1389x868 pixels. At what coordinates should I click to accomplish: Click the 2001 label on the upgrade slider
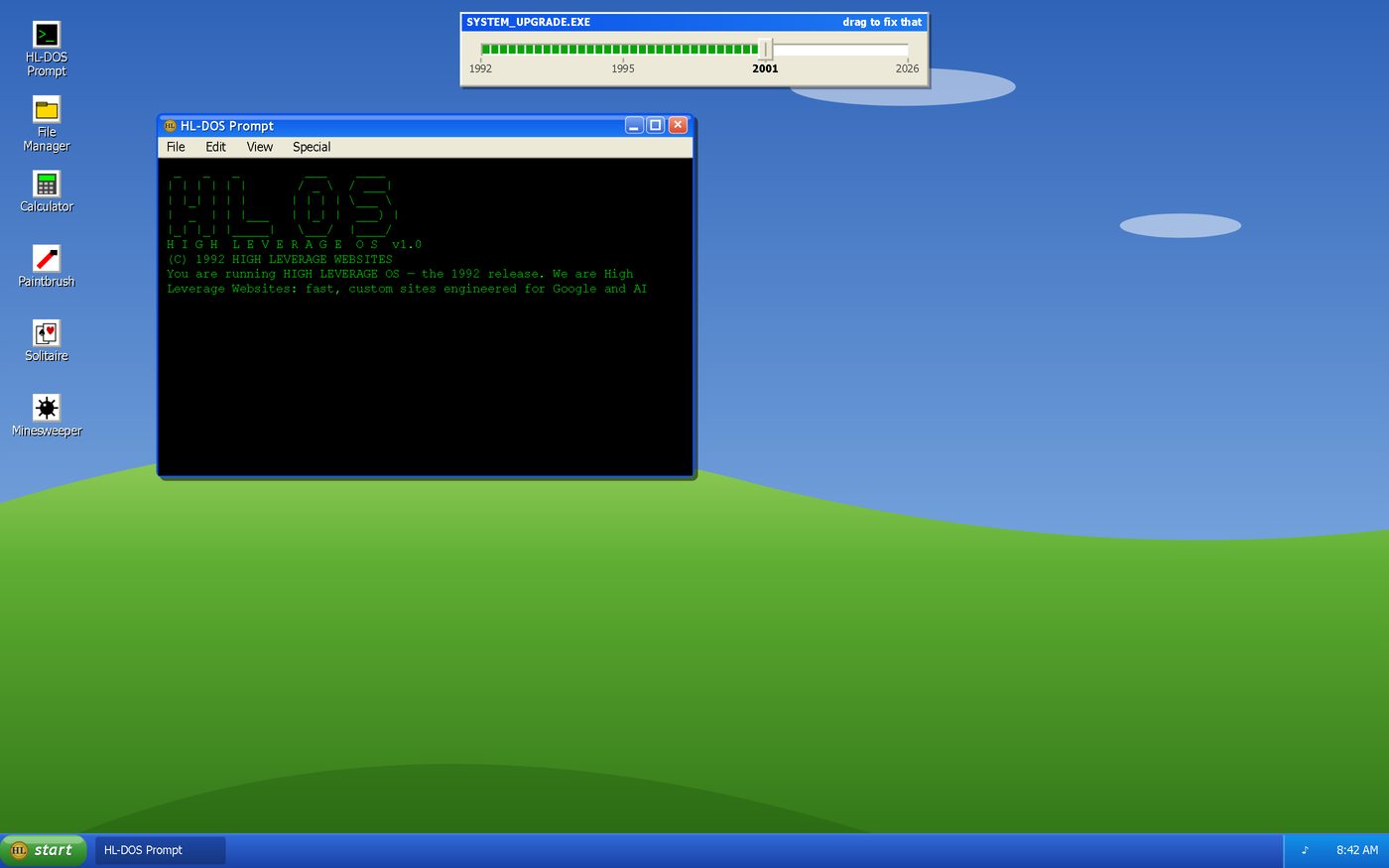point(765,68)
